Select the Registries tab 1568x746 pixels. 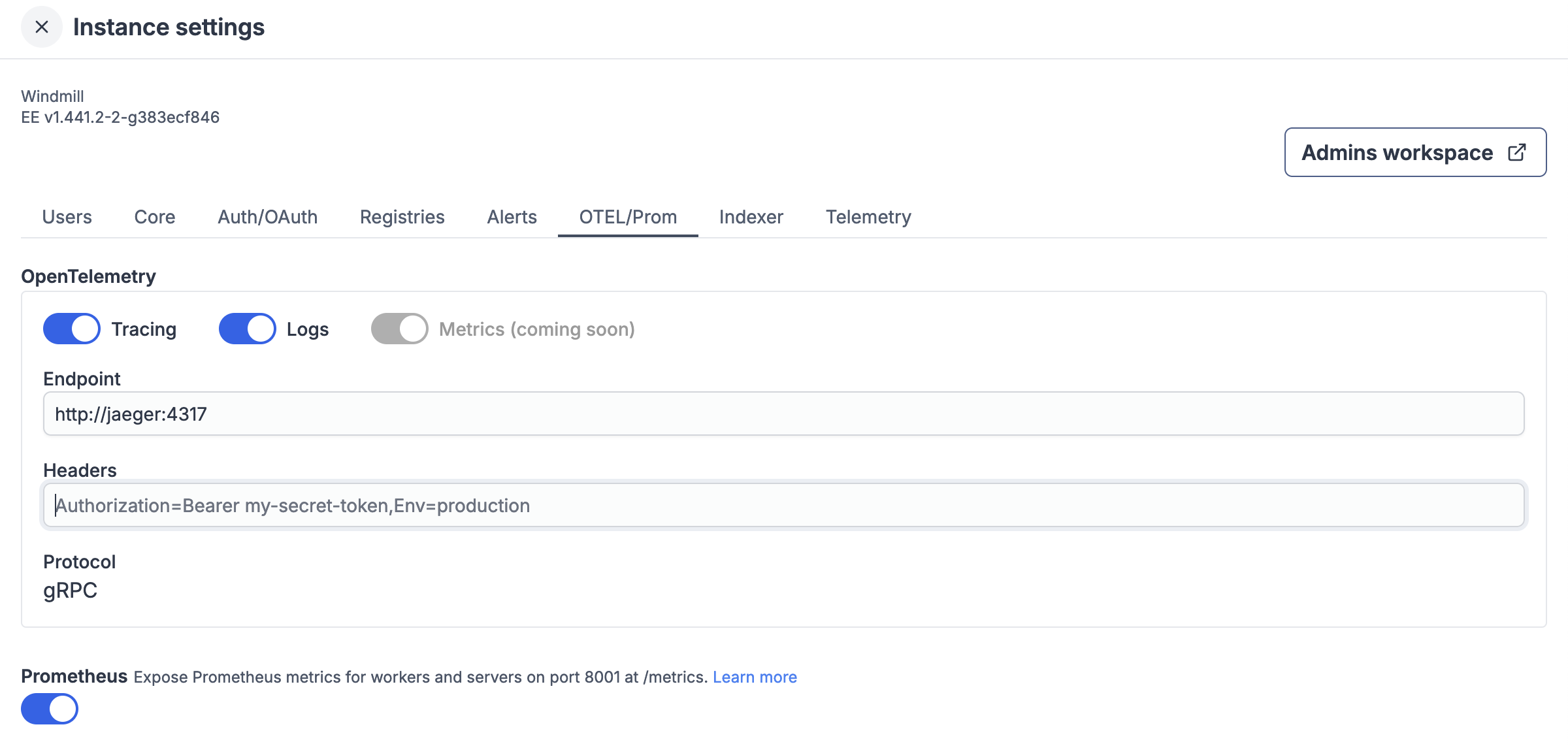point(402,217)
